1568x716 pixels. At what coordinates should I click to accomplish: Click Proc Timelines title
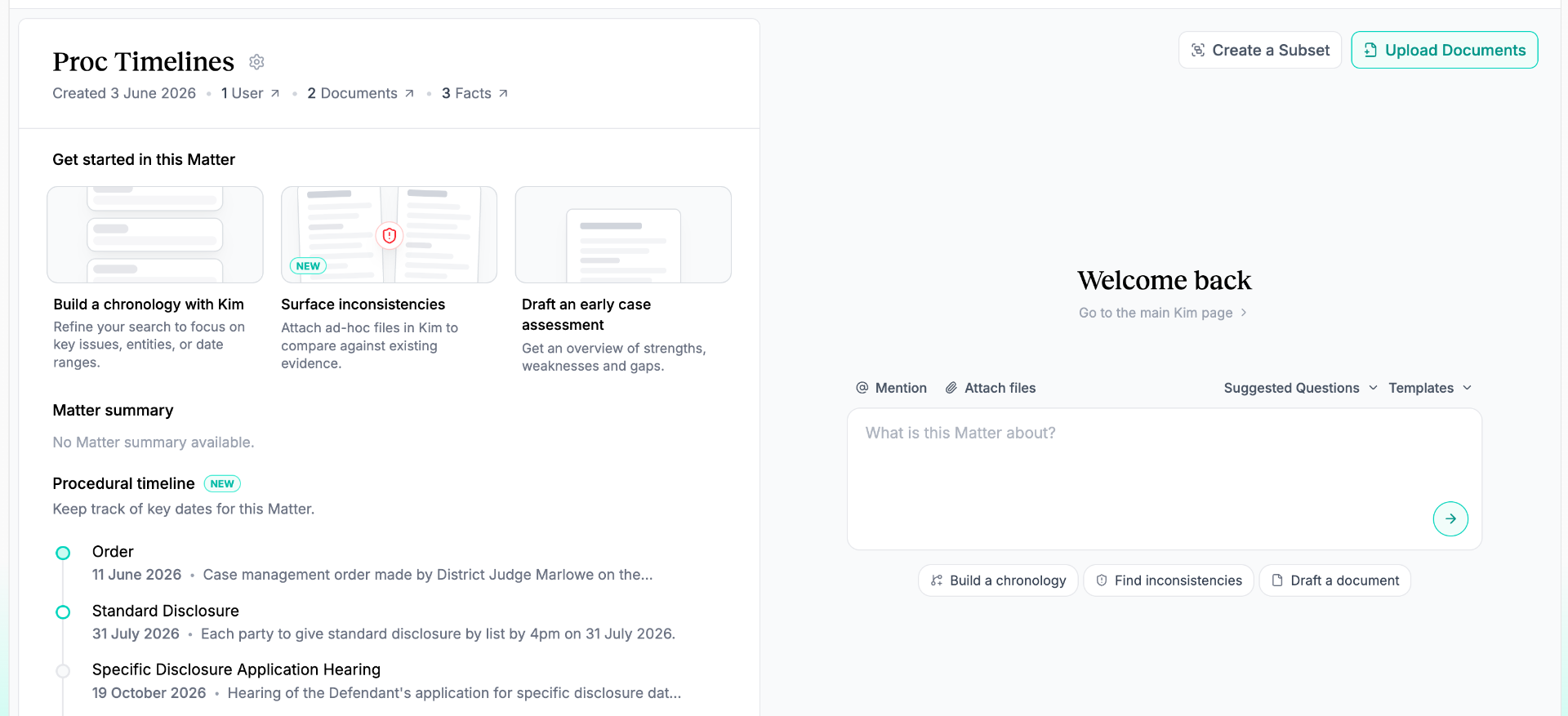click(x=143, y=61)
